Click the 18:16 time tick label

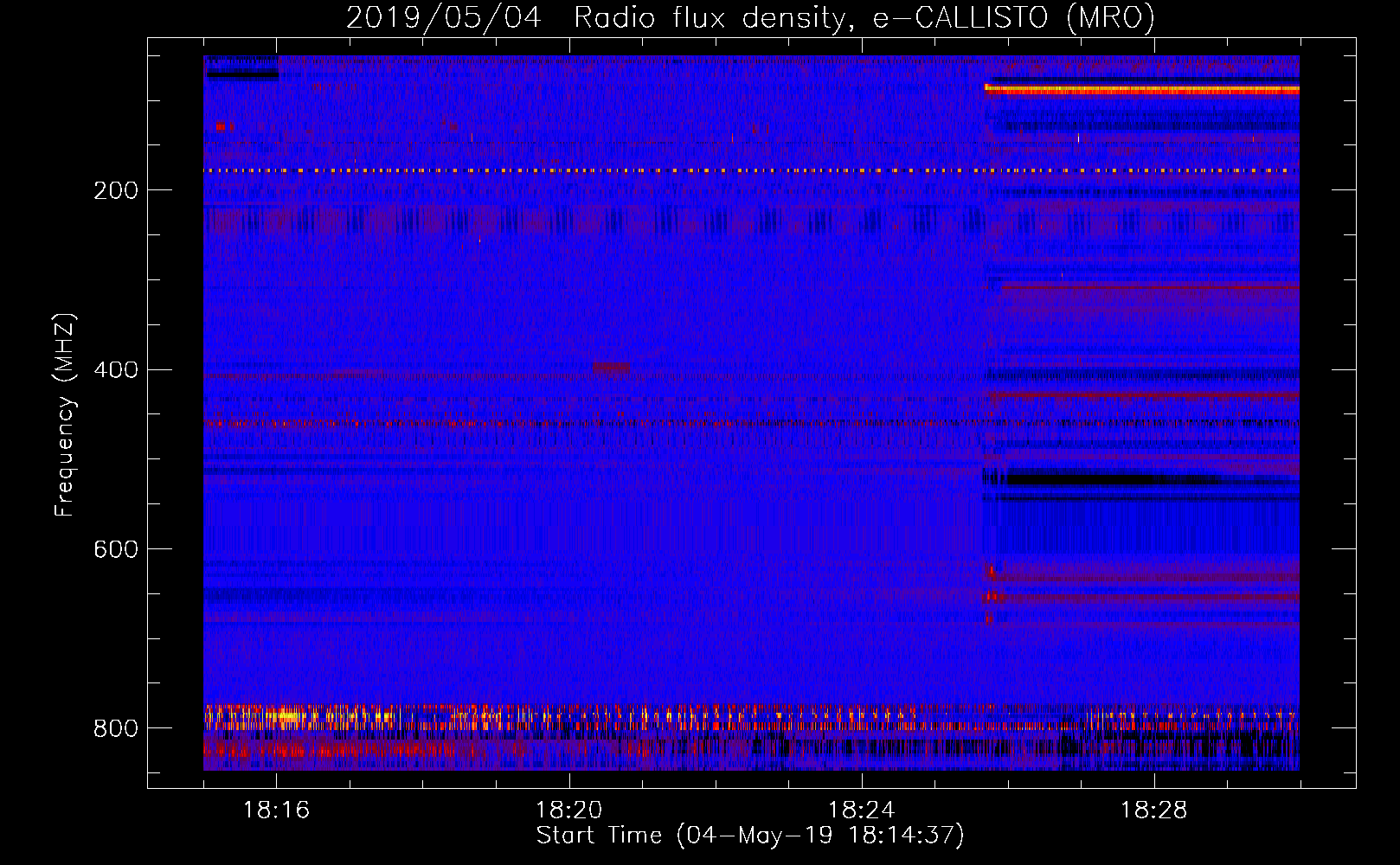click(276, 811)
